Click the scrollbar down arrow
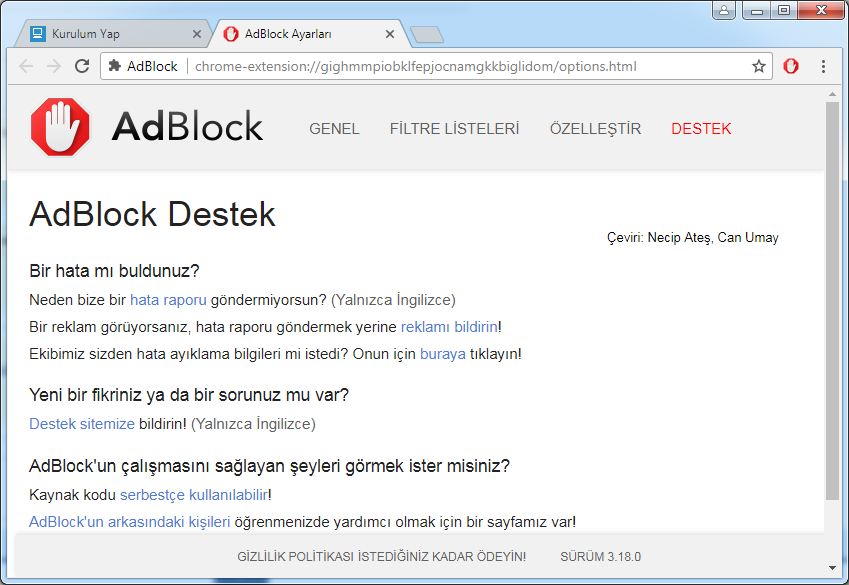The width and height of the screenshot is (849, 585). tap(832, 568)
